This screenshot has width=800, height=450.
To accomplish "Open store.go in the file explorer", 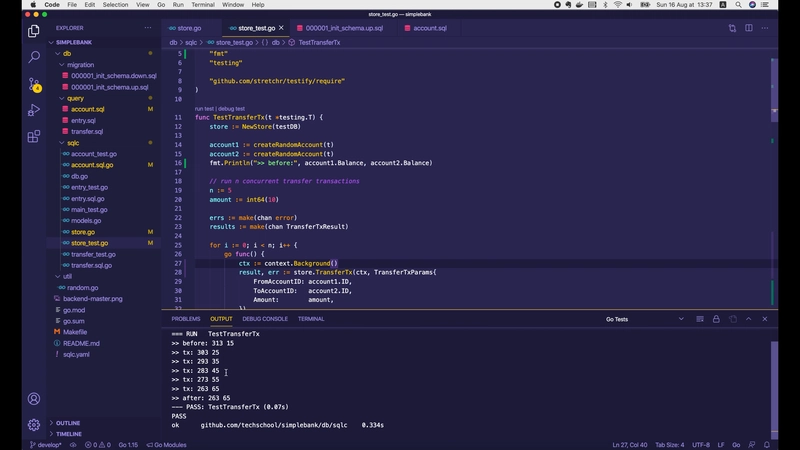I will [83, 232].
